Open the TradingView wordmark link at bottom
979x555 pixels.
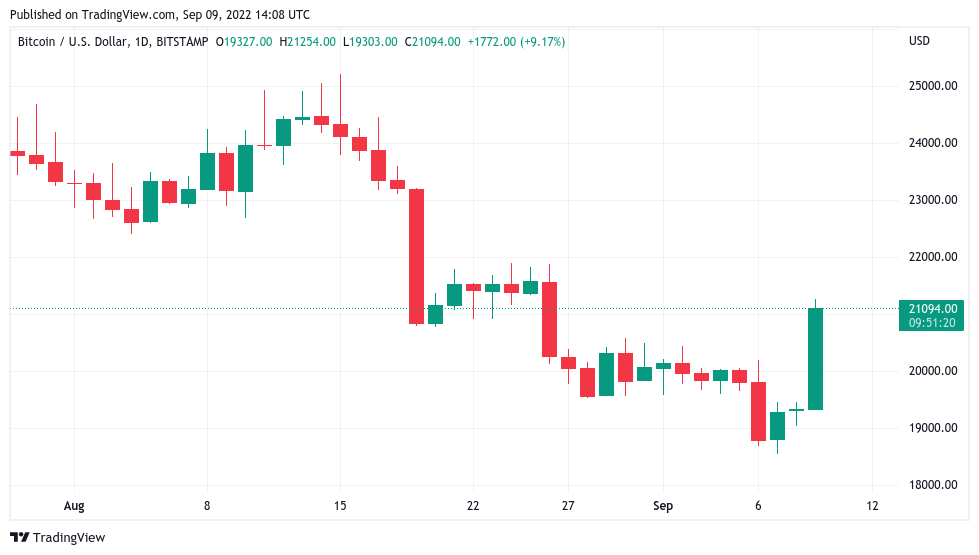point(68,537)
